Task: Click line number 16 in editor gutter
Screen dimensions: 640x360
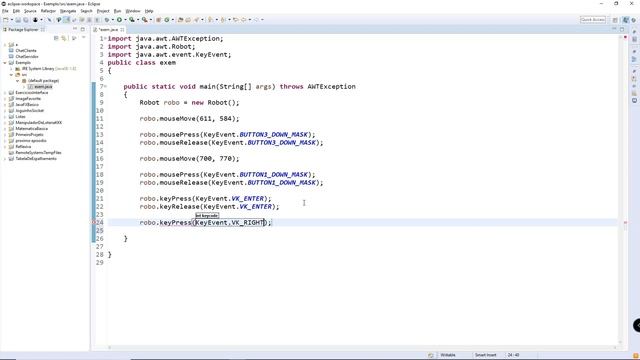Action: 100,159
